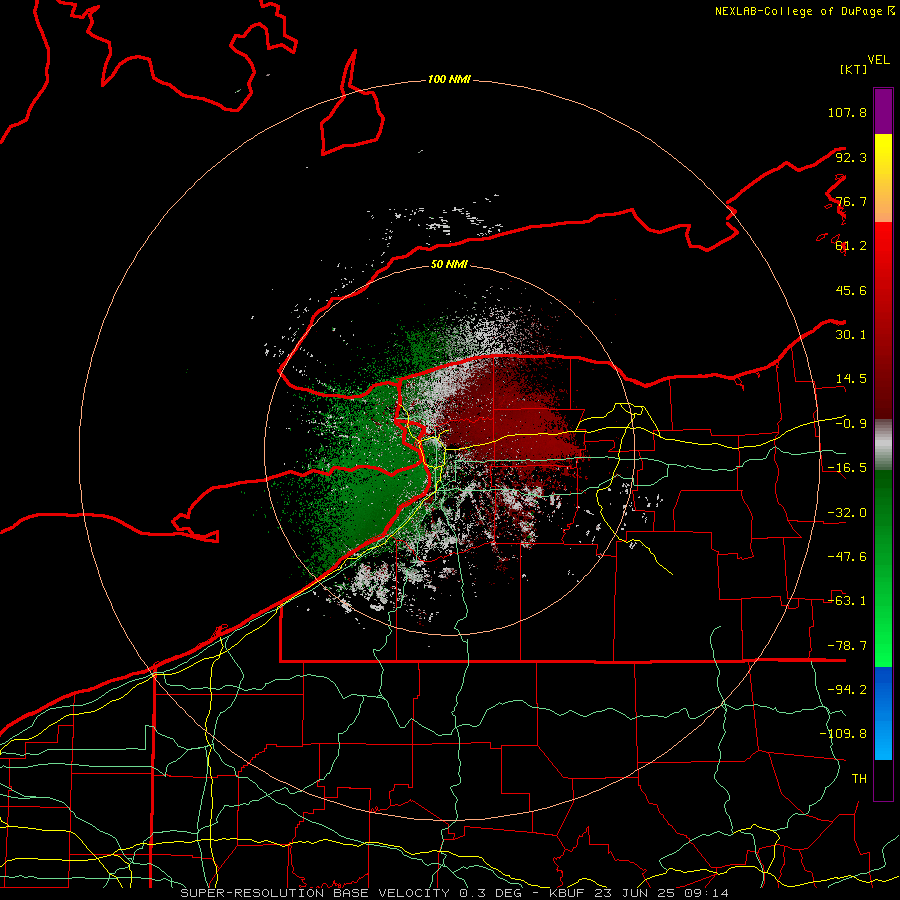Select the 50 NMI range ring label
Screen dimensions: 900x900
tap(449, 264)
